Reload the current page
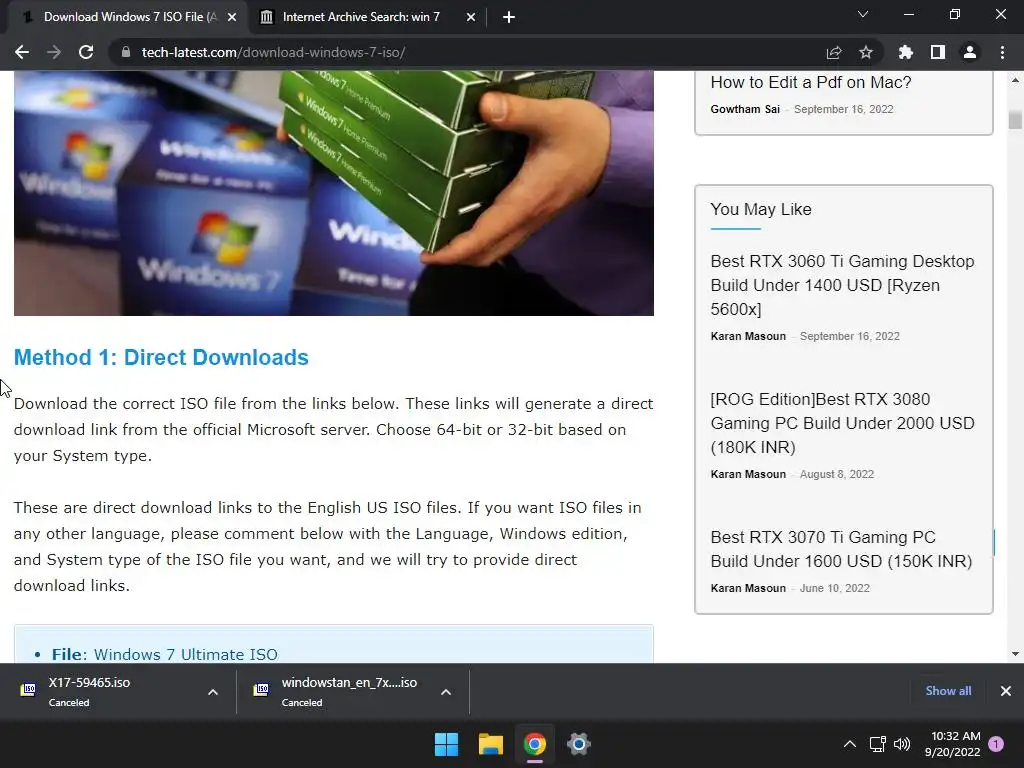This screenshot has width=1024, height=768. [86, 52]
